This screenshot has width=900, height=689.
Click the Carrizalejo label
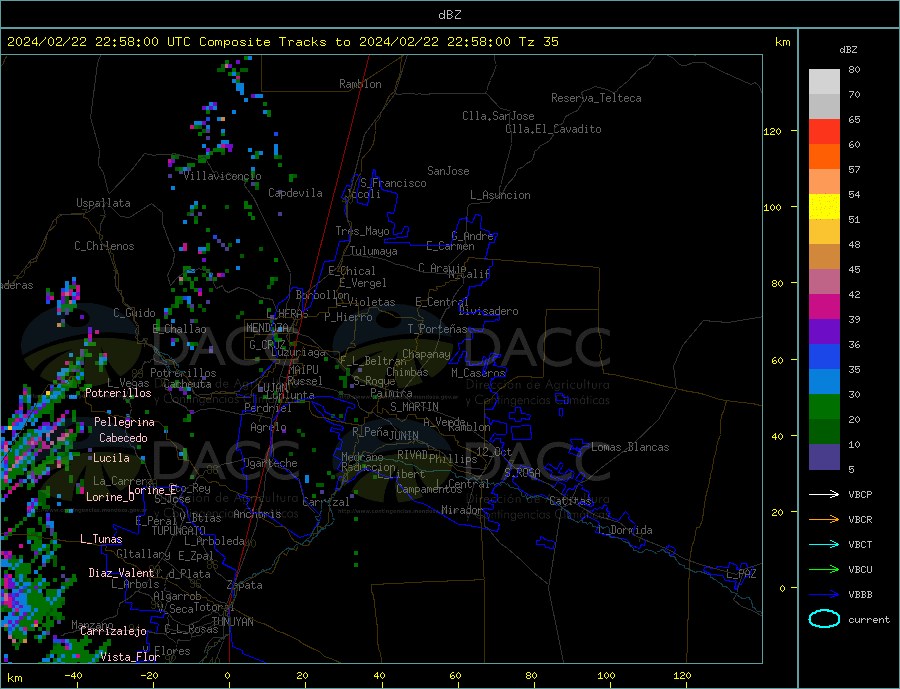tap(113, 631)
